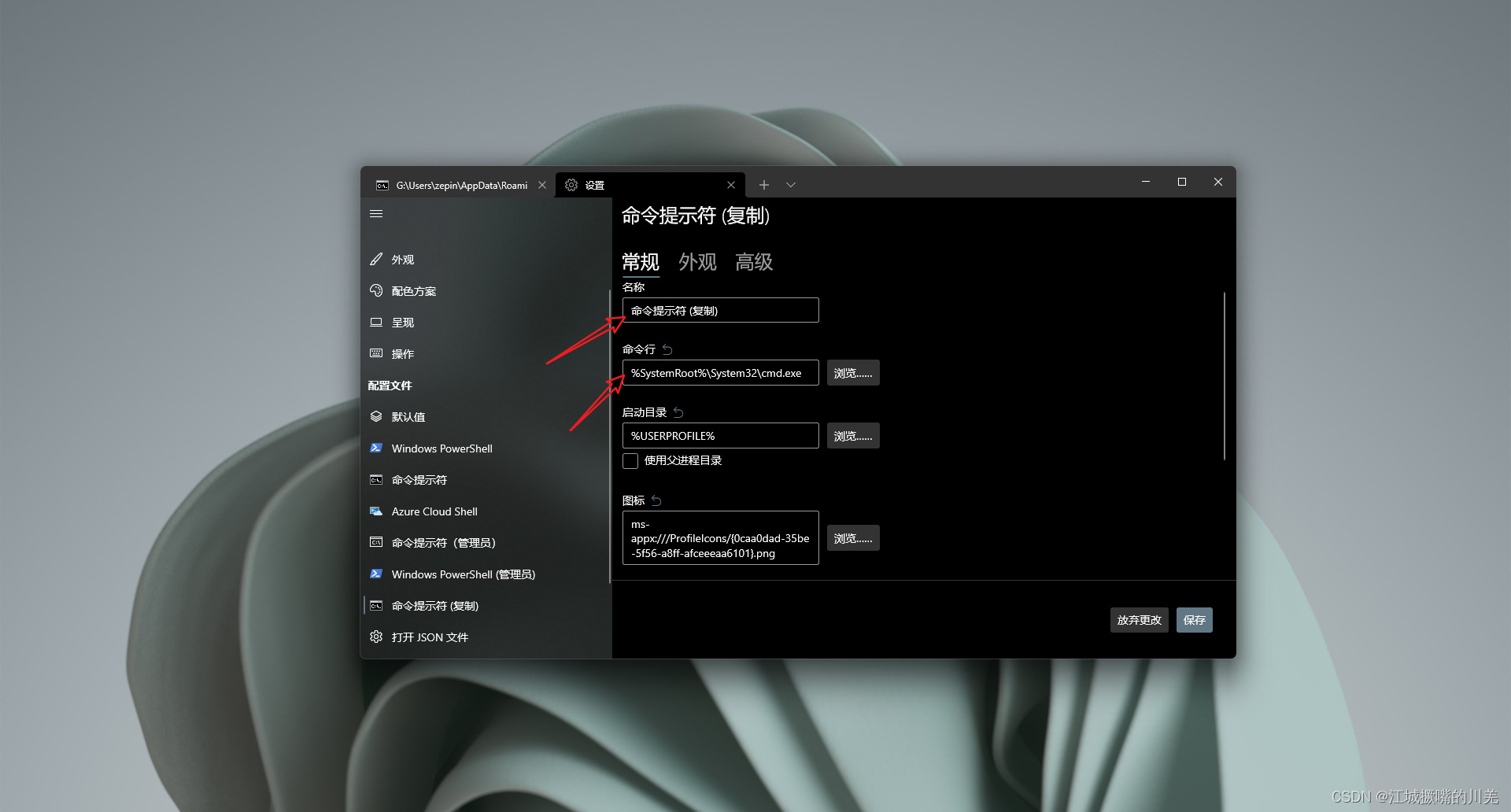
Task: Select the Azure Cloud Shell profile
Action: tap(485, 511)
